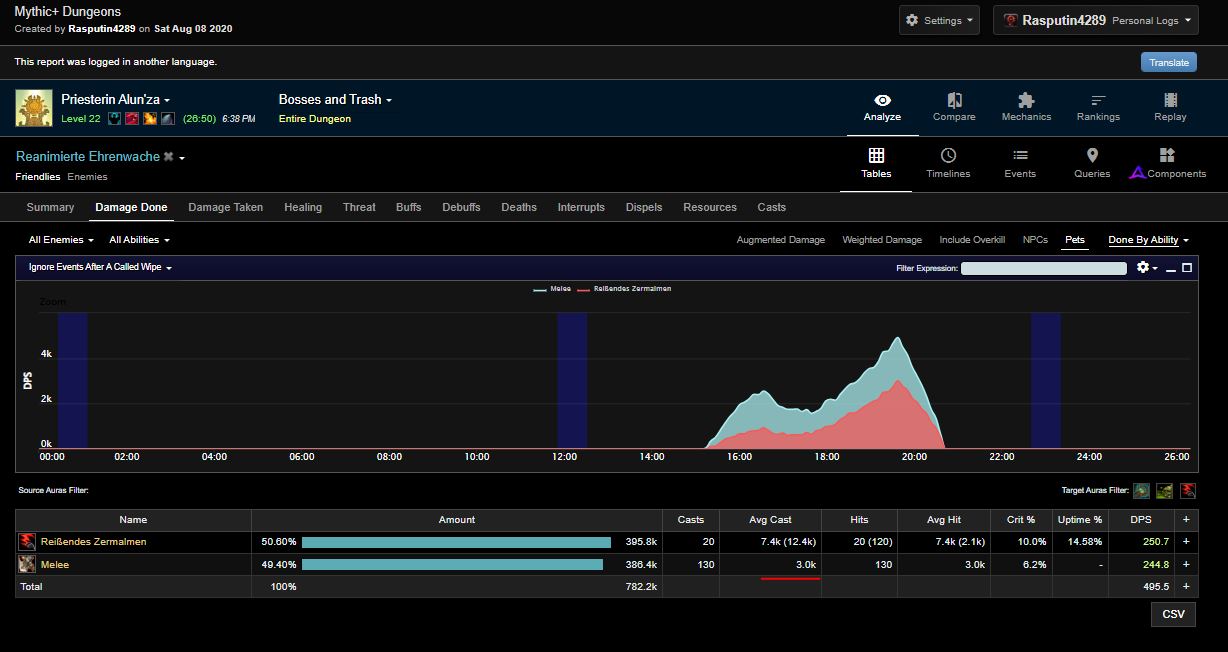This screenshot has height=652, width=1228.
Task: Open the Settings dropdown
Action: 939,20
